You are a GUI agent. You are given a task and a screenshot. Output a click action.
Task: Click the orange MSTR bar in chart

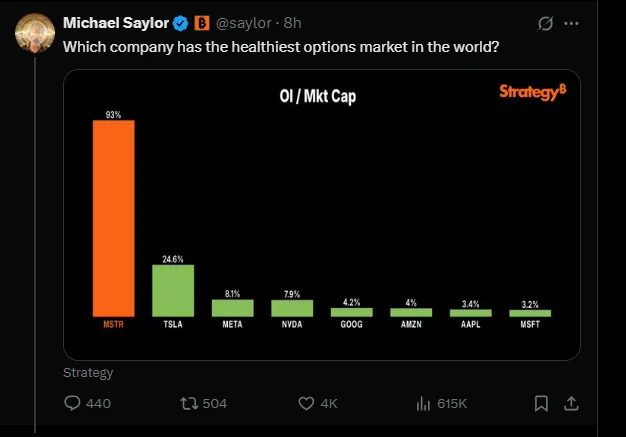tap(113, 218)
